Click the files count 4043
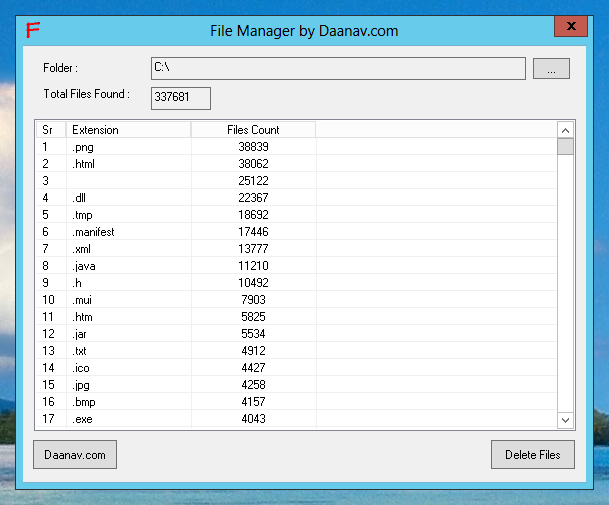Image resolution: width=609 pixels, height=505 pixels. pyautogui.click(x=253, y=419)
